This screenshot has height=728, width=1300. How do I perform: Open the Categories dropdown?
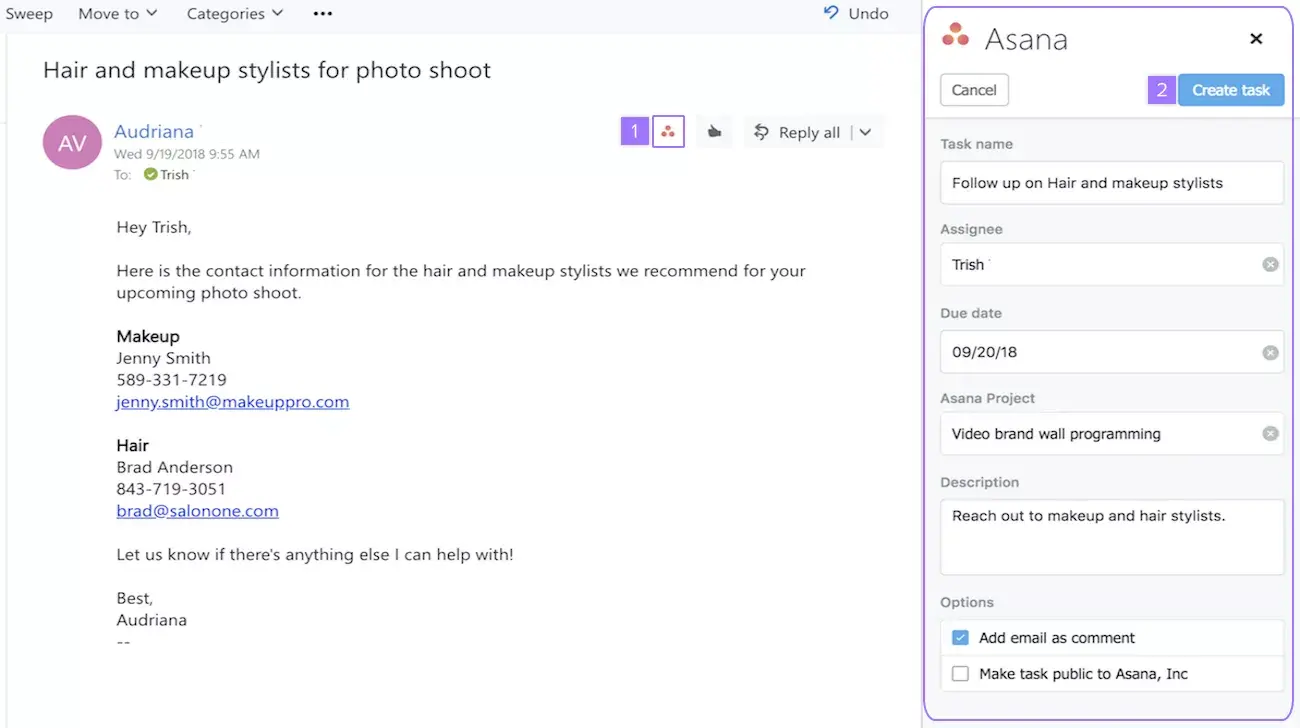point(234,13)
